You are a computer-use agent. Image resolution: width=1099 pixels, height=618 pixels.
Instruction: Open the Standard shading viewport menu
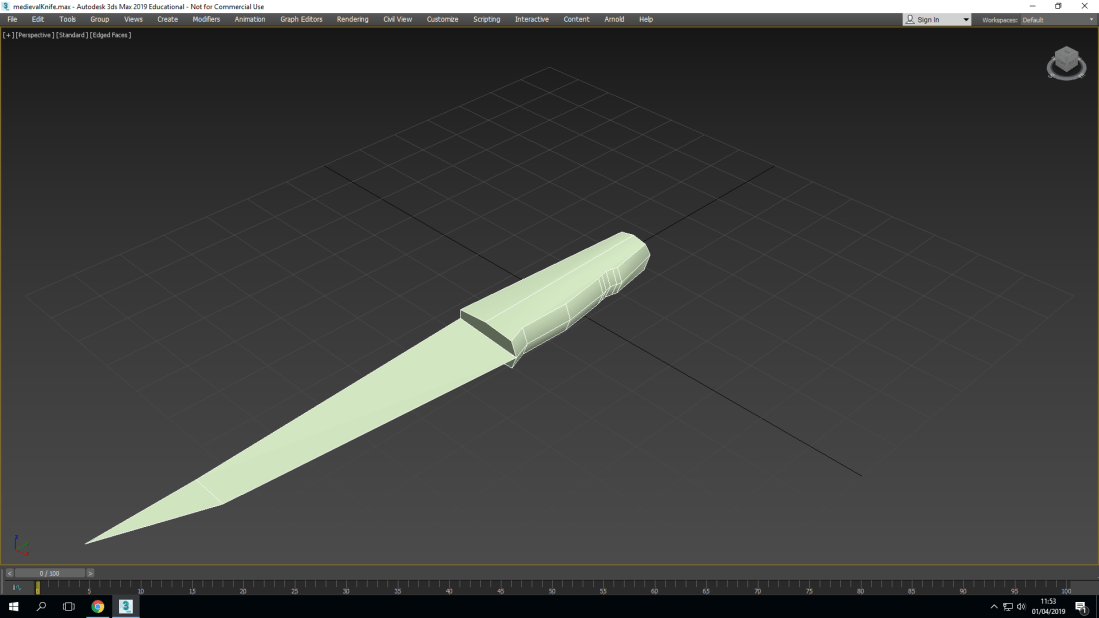[x=71, y=35]
